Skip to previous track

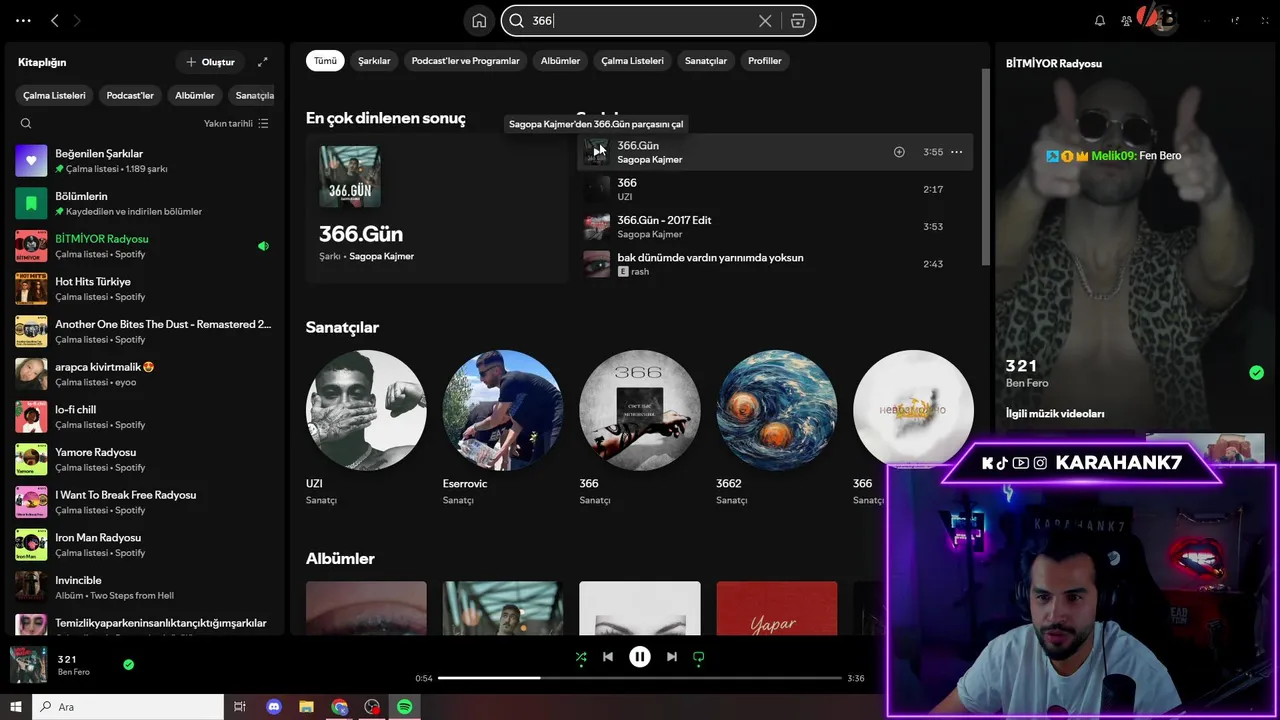tap(608, 657)
